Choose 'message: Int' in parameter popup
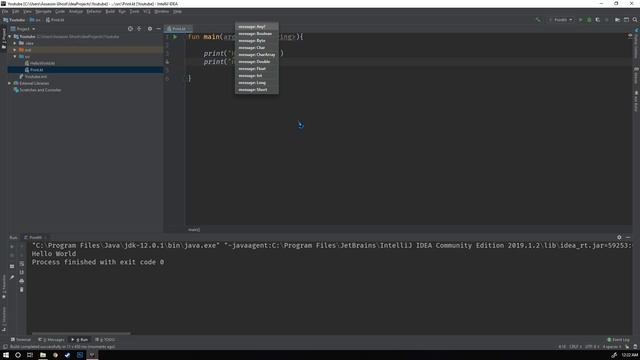 pos(257,76)
